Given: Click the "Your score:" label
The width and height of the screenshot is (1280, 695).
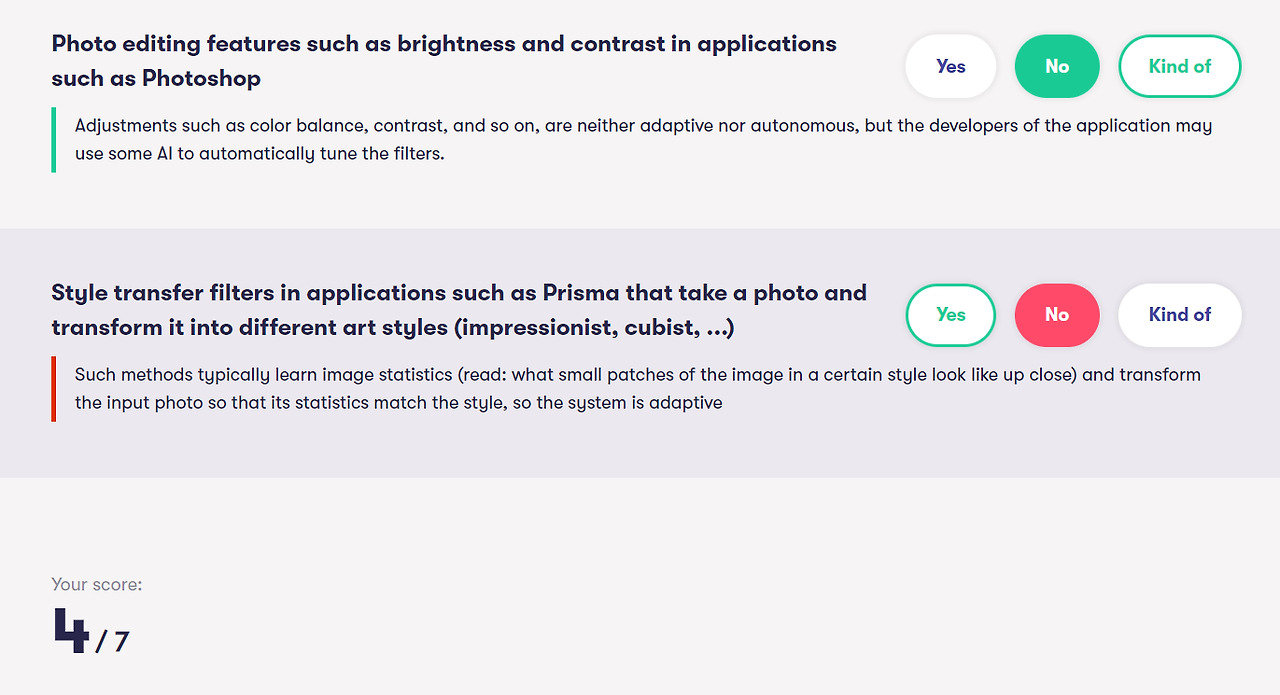Looking at the screenshot, I should point(97,584).
